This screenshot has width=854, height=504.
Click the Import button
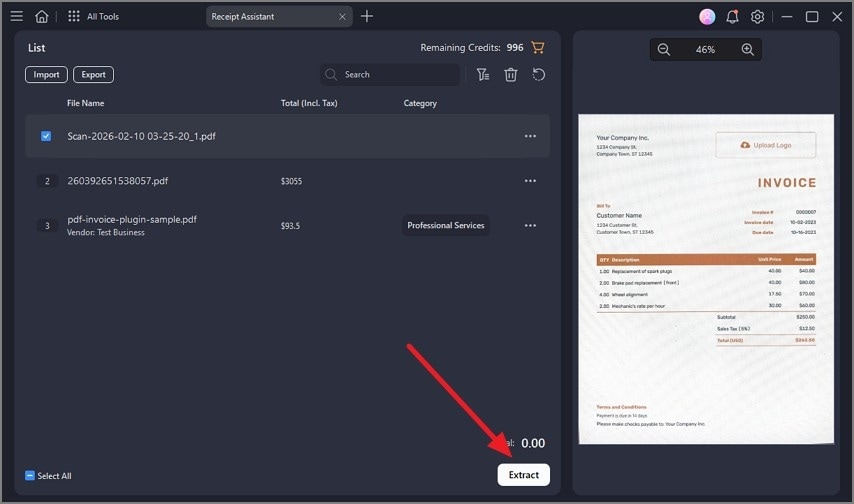tap(46, 75)
